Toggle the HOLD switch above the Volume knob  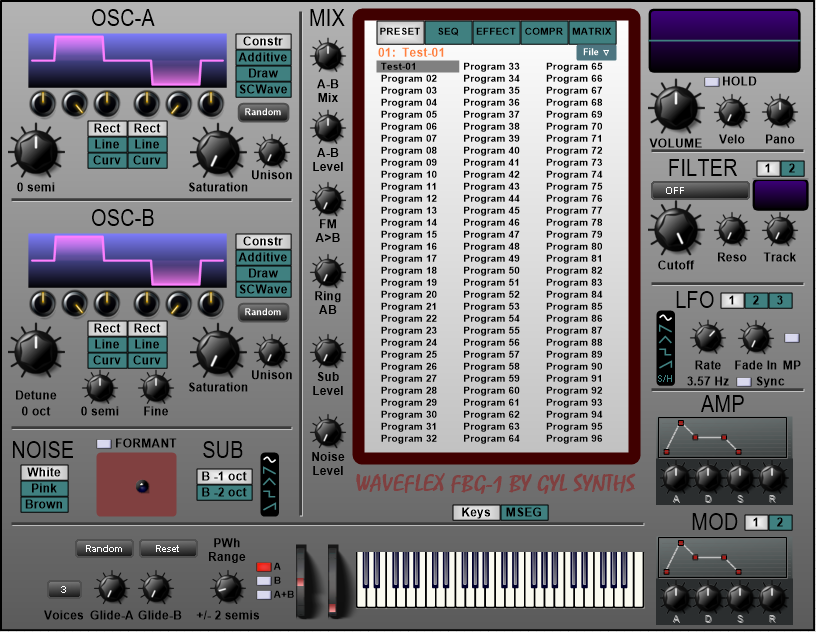pos(712,81)
